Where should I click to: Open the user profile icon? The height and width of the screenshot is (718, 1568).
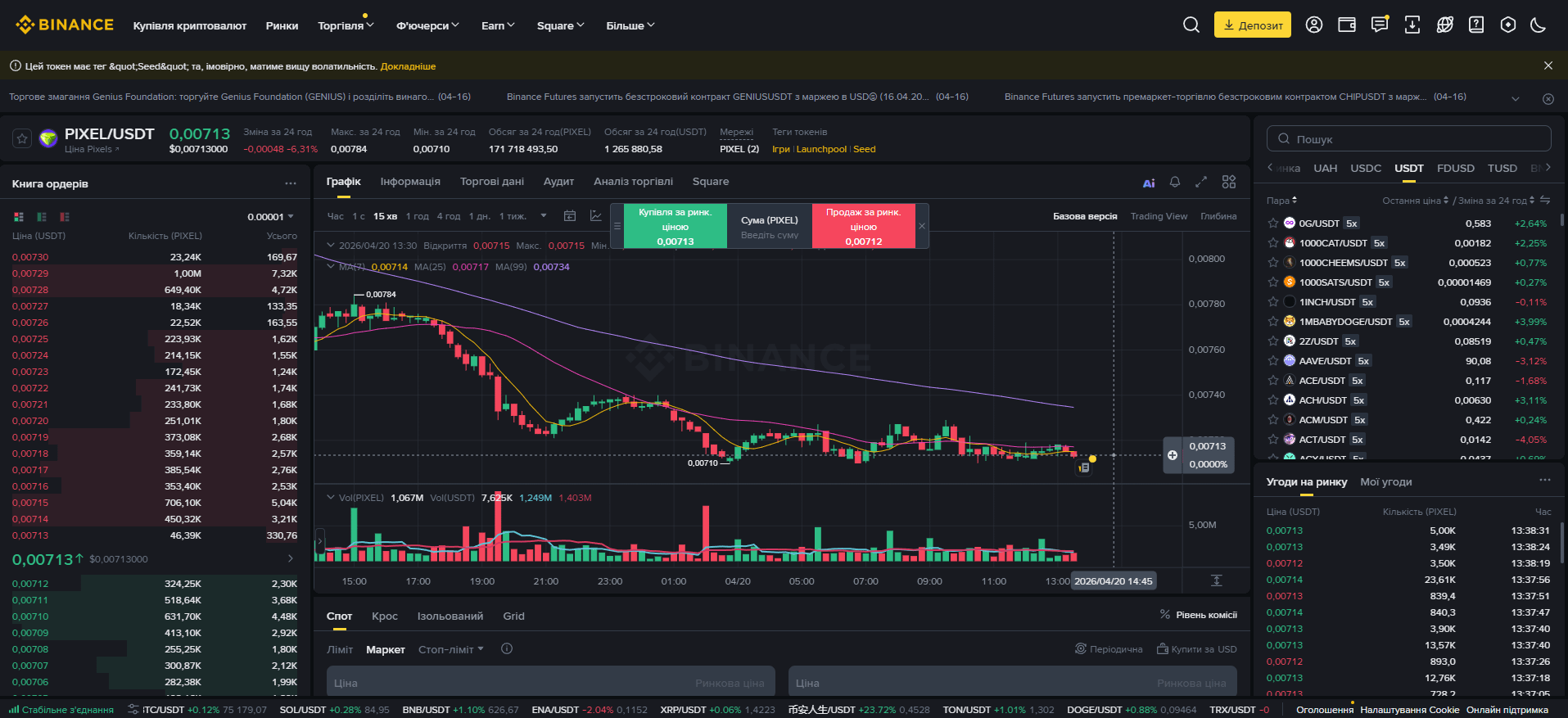[1314, 25]
